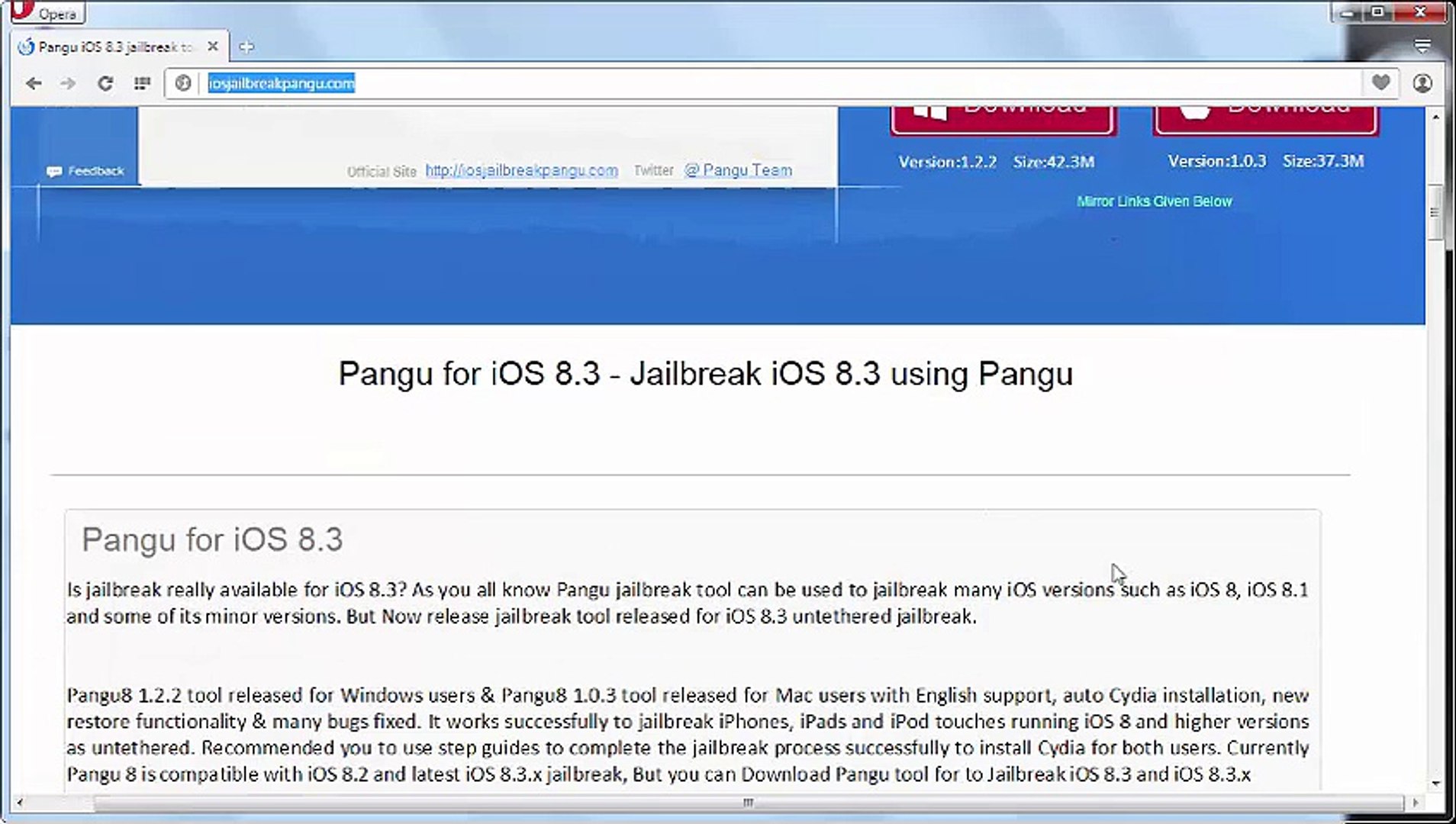This screenshot has height=824, width=1456.
Task: Open the user account icon
Action: [1421, 84]
